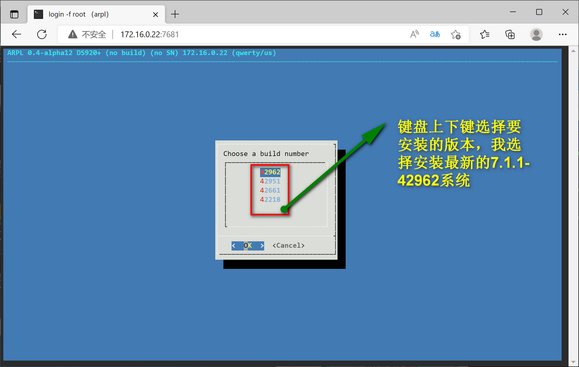Select build number 42962
This screenshot has height=367, width=579.
pyautogui.click(x=270, y=172)
